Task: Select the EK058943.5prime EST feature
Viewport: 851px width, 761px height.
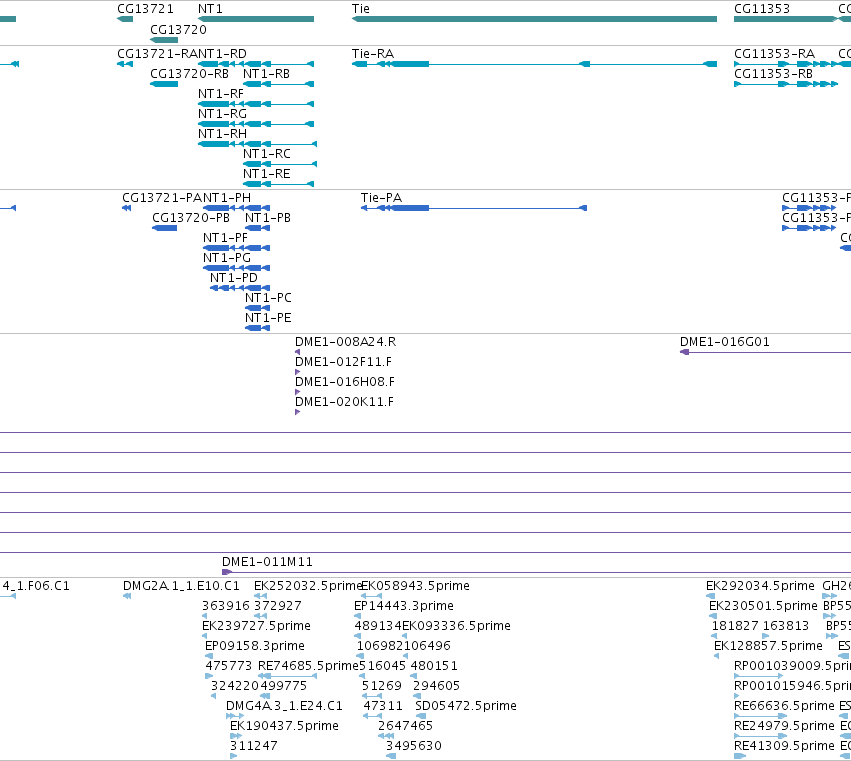Action: [x=371, y=596]
